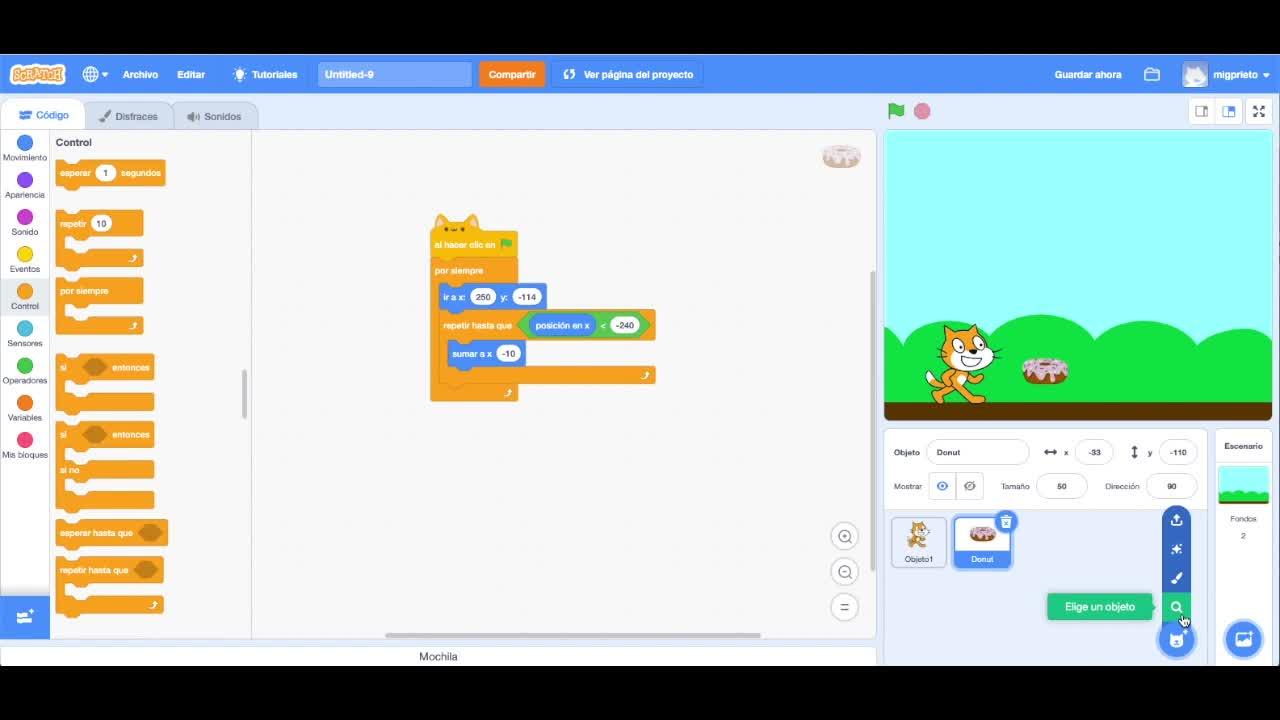Click the Dirección direction field
The height and width of the screenshot is (720, 1280).
click(x=1171, y=486)
